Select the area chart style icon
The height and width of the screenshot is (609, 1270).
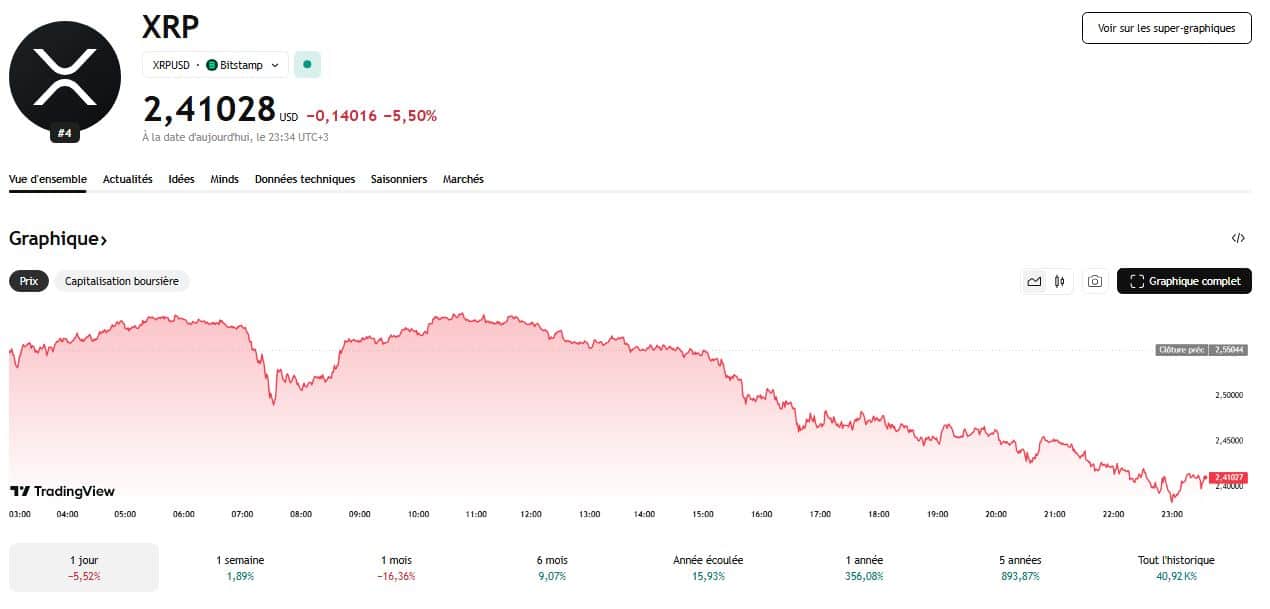1034,281
